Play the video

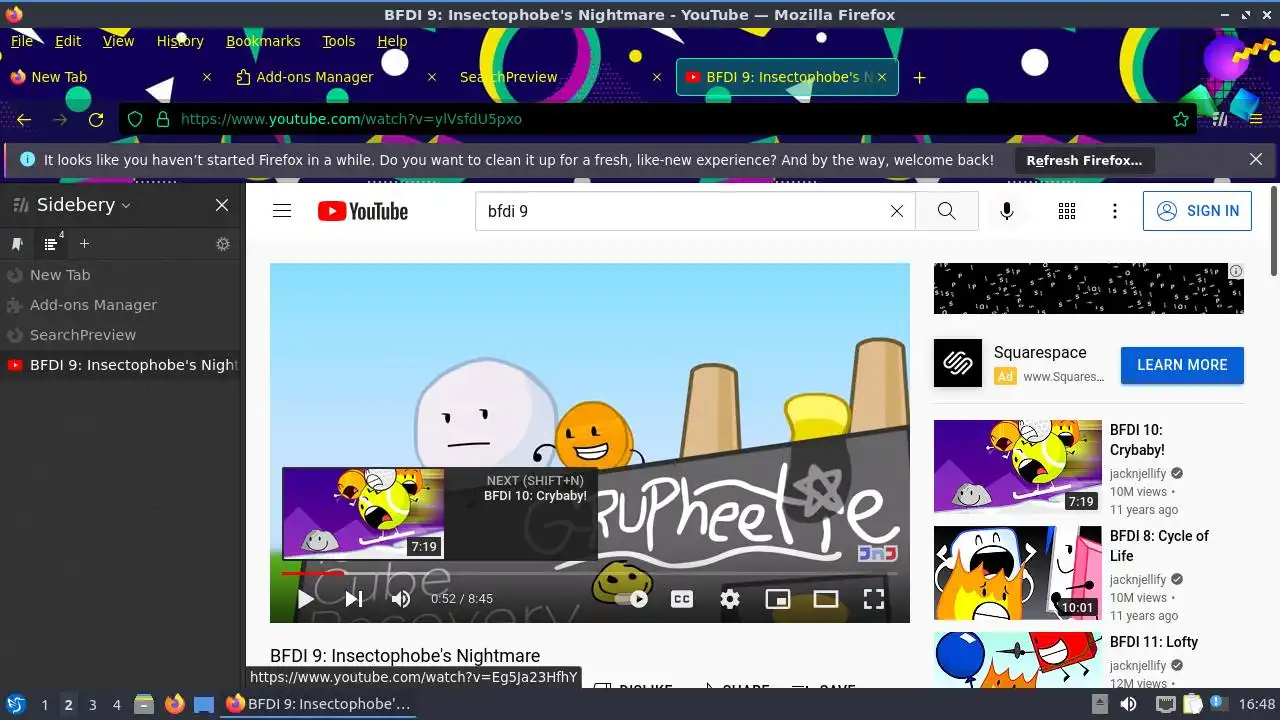click(305, 599)
